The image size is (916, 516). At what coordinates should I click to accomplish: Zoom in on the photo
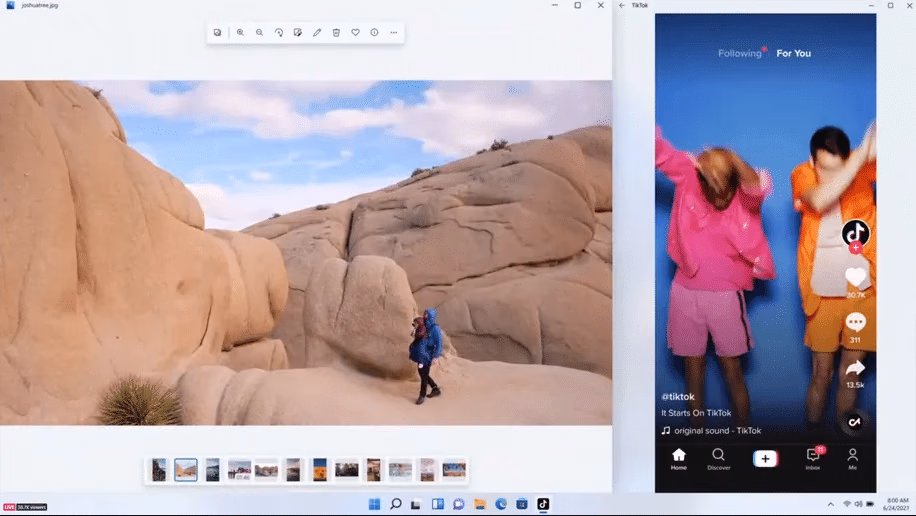point(240,33)
